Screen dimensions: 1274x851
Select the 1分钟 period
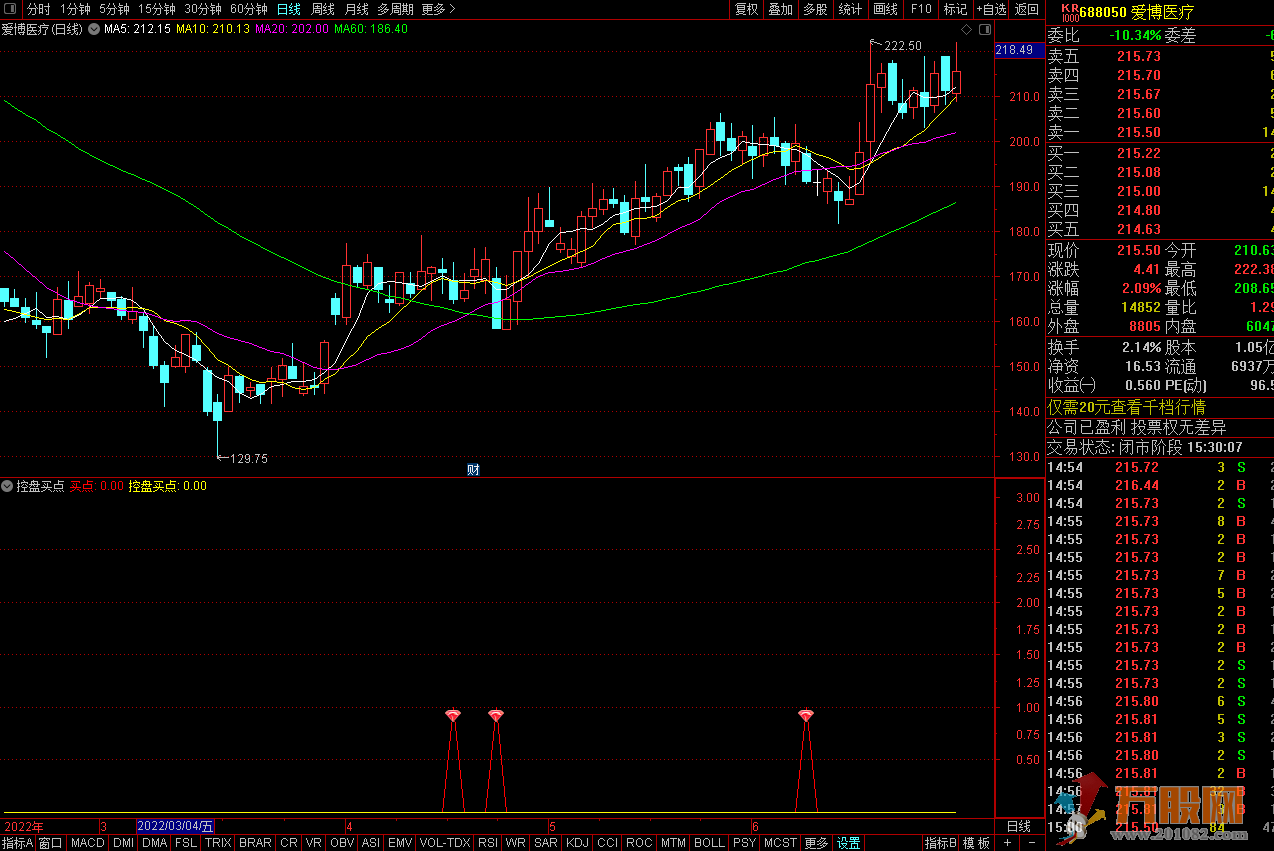[x=75, y=9]
